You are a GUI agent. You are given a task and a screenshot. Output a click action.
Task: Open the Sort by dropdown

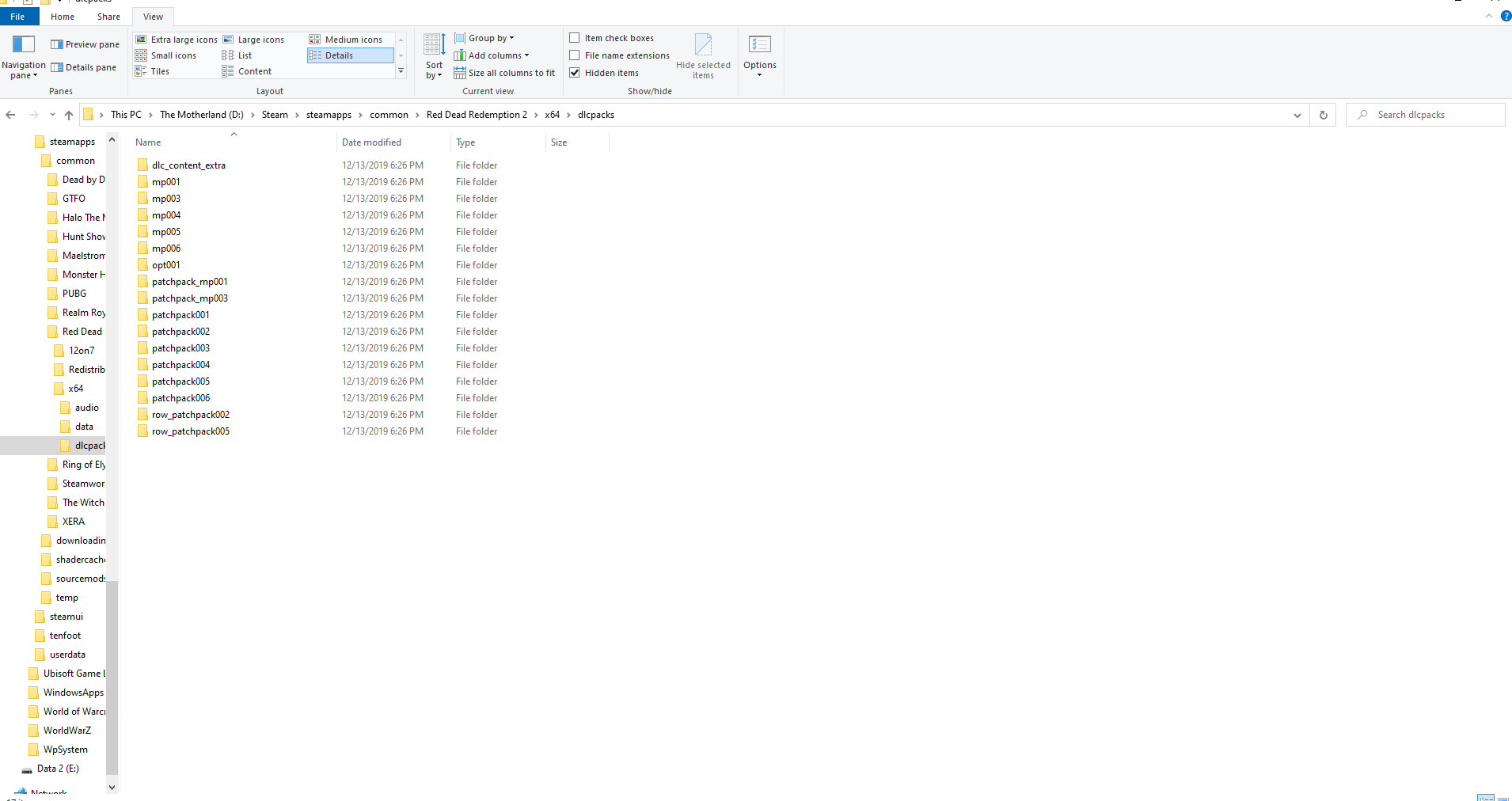[433, 55]
